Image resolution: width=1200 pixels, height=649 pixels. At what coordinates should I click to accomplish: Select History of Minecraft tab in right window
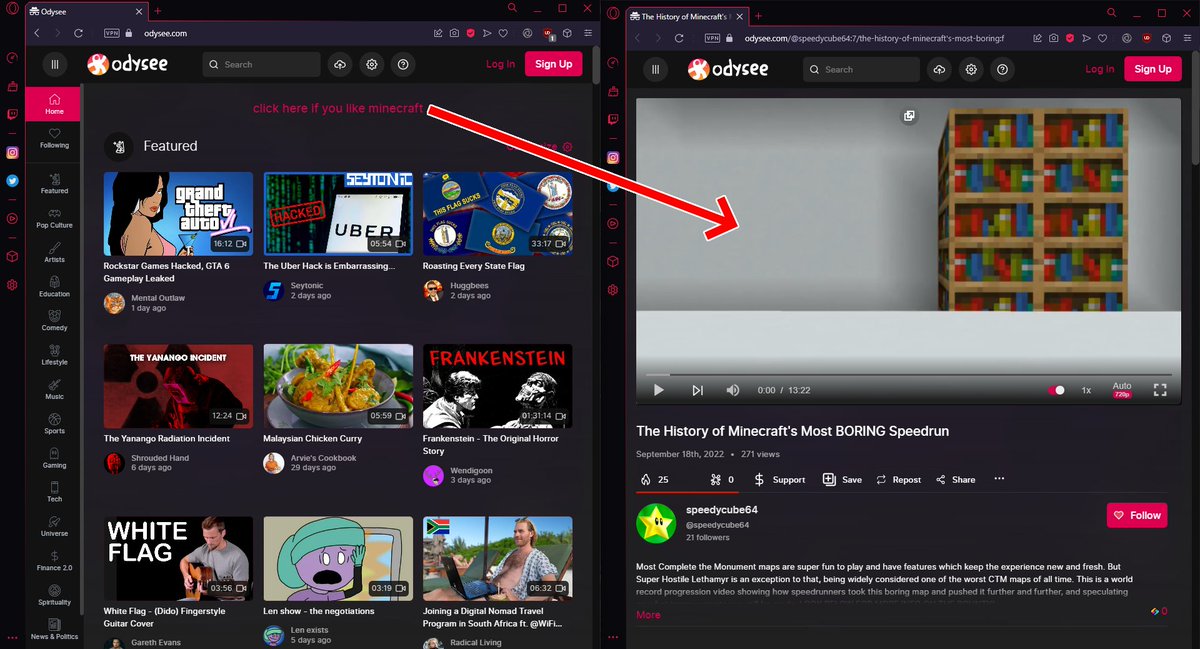click(687, 16)
